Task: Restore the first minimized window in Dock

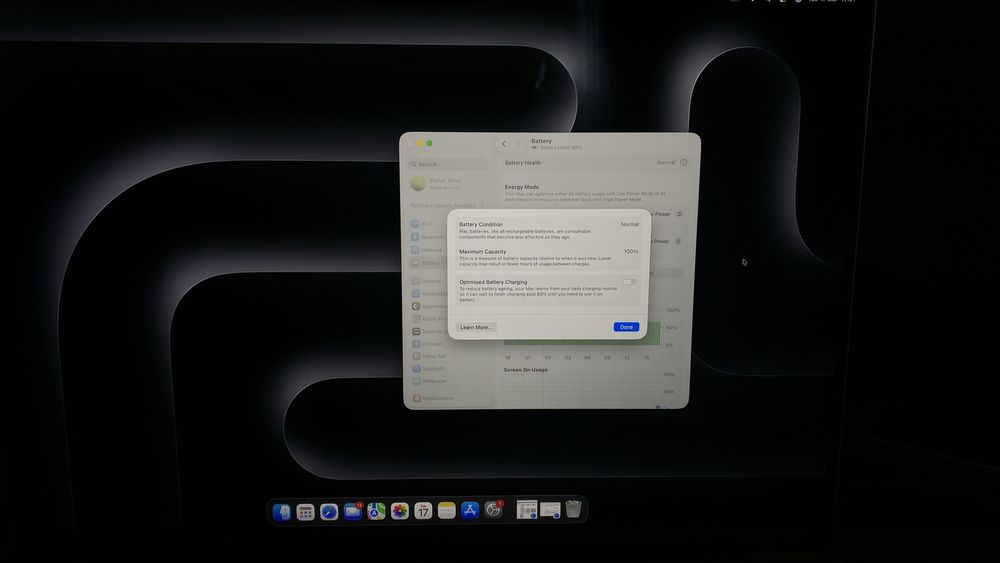Action: [527, 510]
